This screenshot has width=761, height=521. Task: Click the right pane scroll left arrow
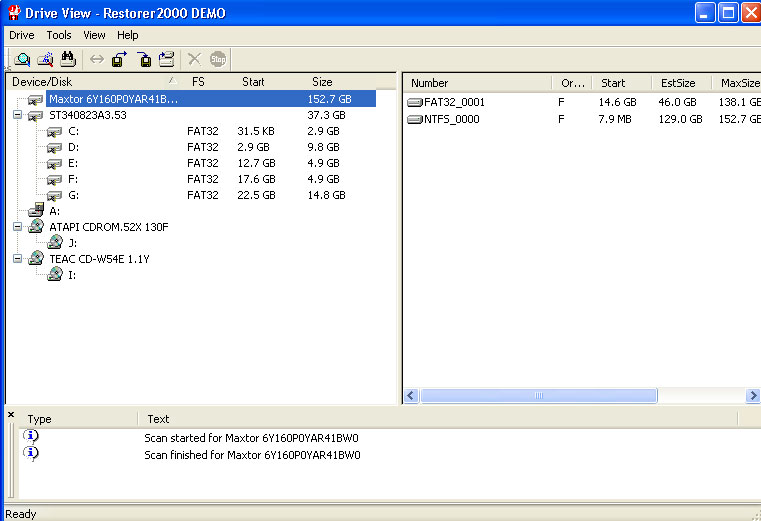(411, 396)
